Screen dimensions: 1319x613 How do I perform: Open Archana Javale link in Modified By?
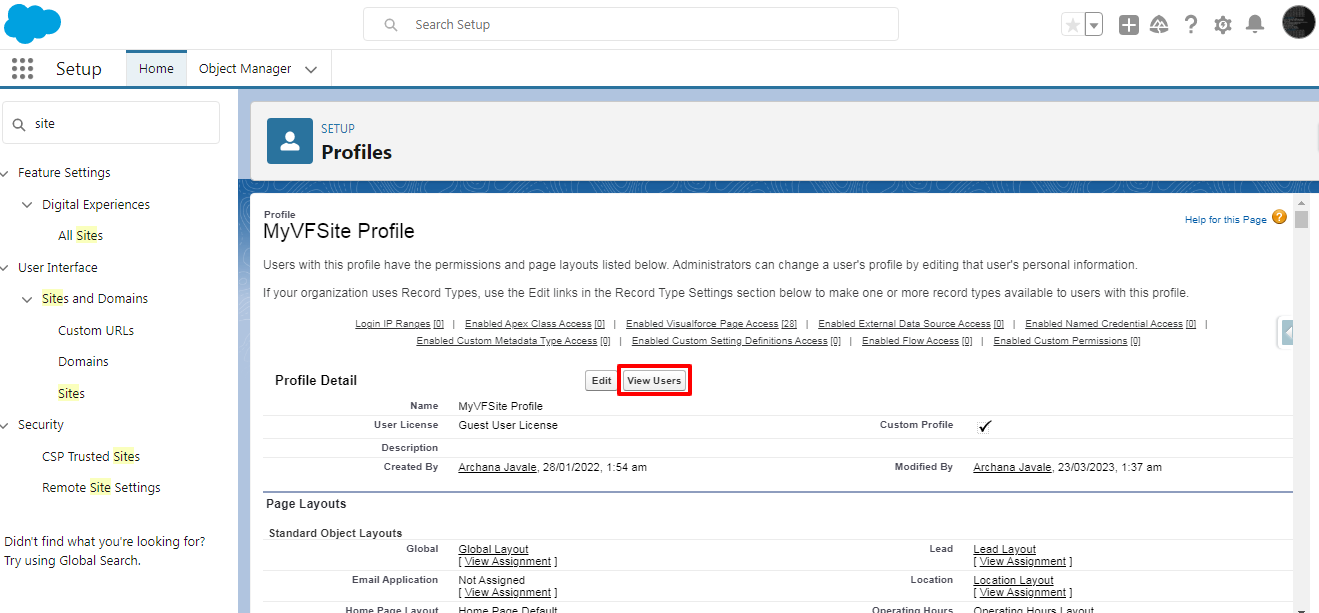(1012, 467)
